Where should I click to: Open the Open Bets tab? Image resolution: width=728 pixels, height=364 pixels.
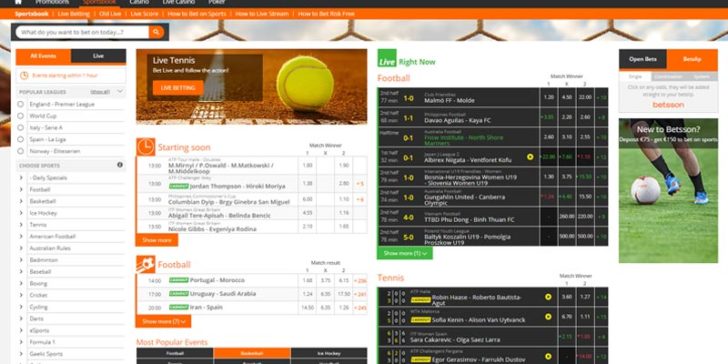[x=643, y=59]
